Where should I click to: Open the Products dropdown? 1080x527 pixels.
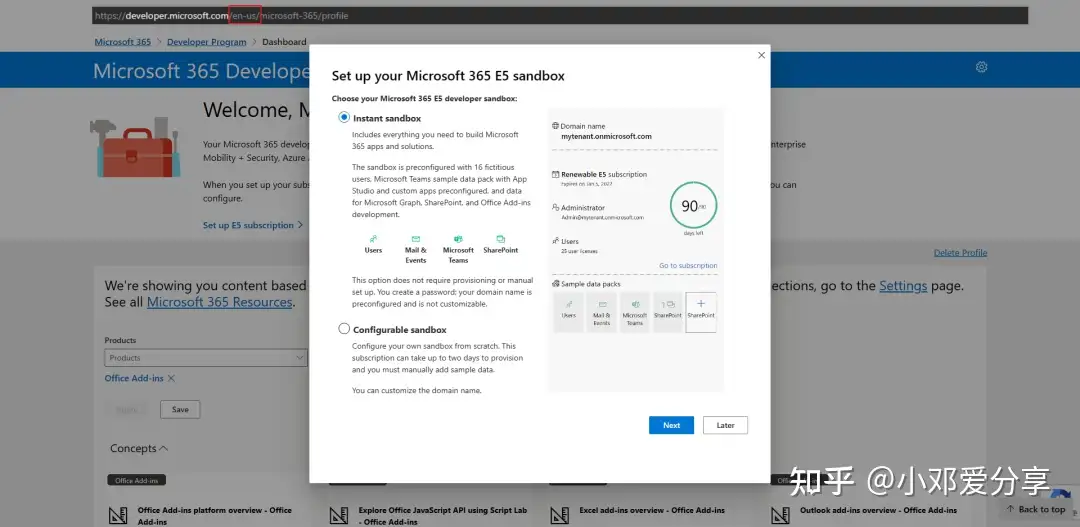pyautogui.click(x=206, y=358)
